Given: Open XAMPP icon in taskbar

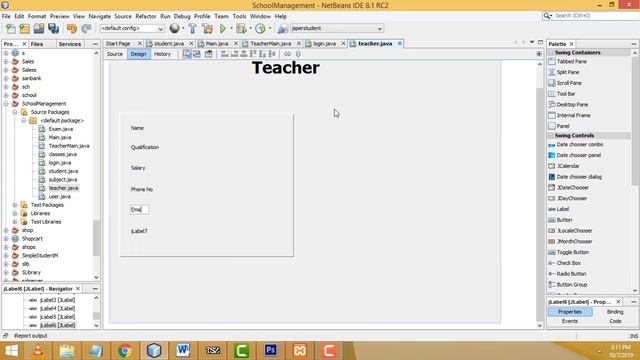Looking at the screenshot, I should [x=300, y=351].
